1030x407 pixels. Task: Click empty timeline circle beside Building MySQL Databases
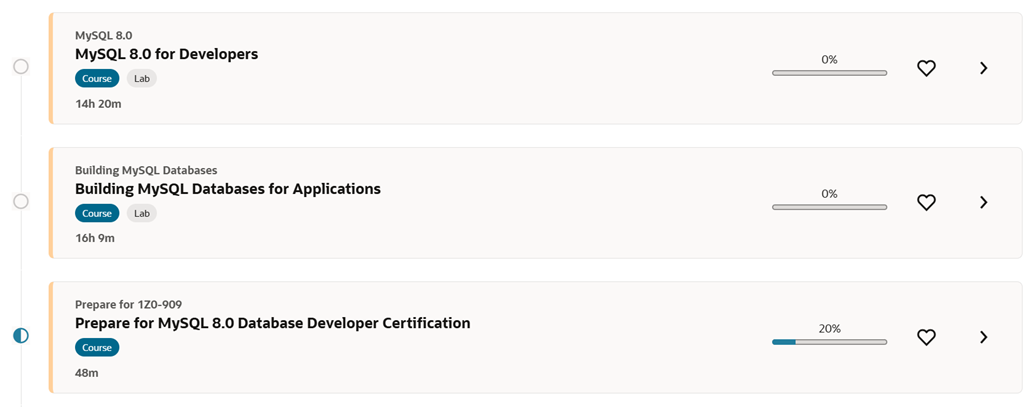(21, 201)
